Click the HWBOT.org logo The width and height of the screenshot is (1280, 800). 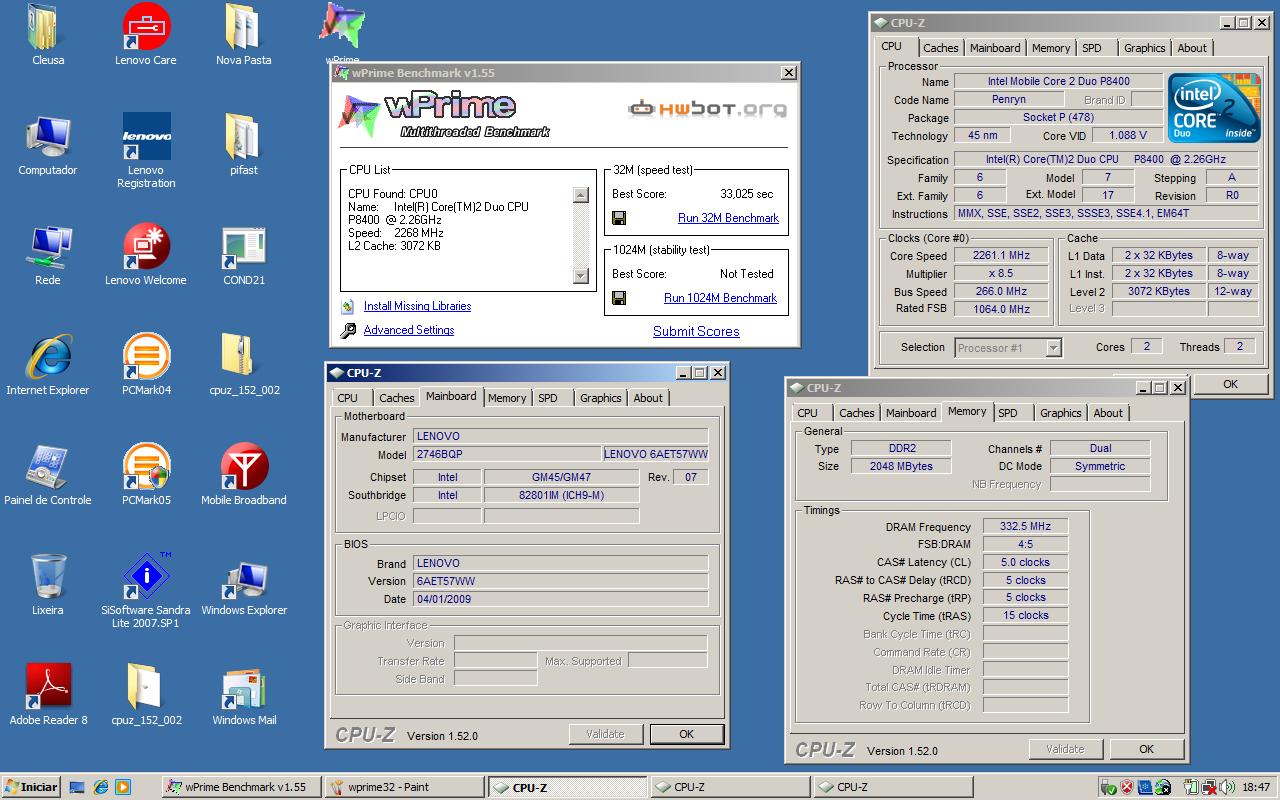click(707, 109)
